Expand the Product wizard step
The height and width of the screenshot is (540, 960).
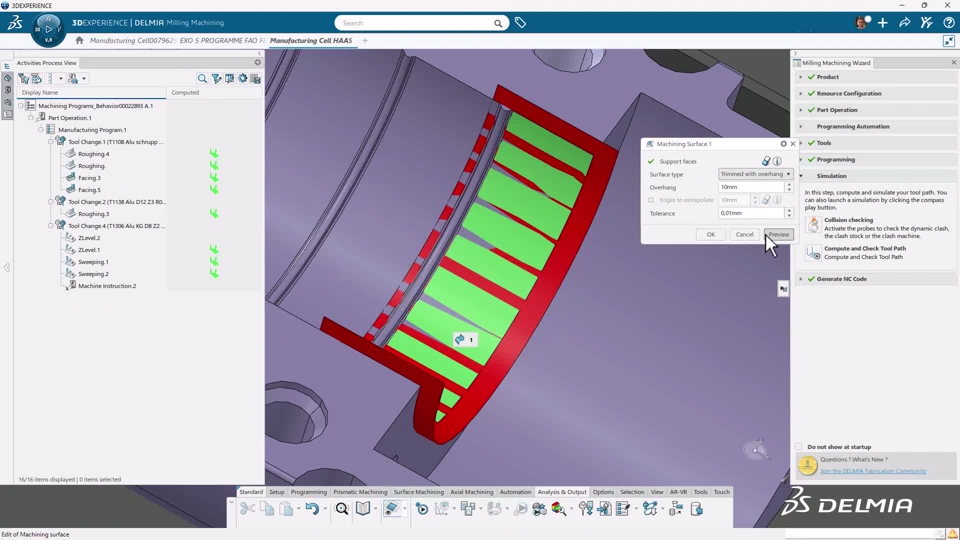(801, 77)
